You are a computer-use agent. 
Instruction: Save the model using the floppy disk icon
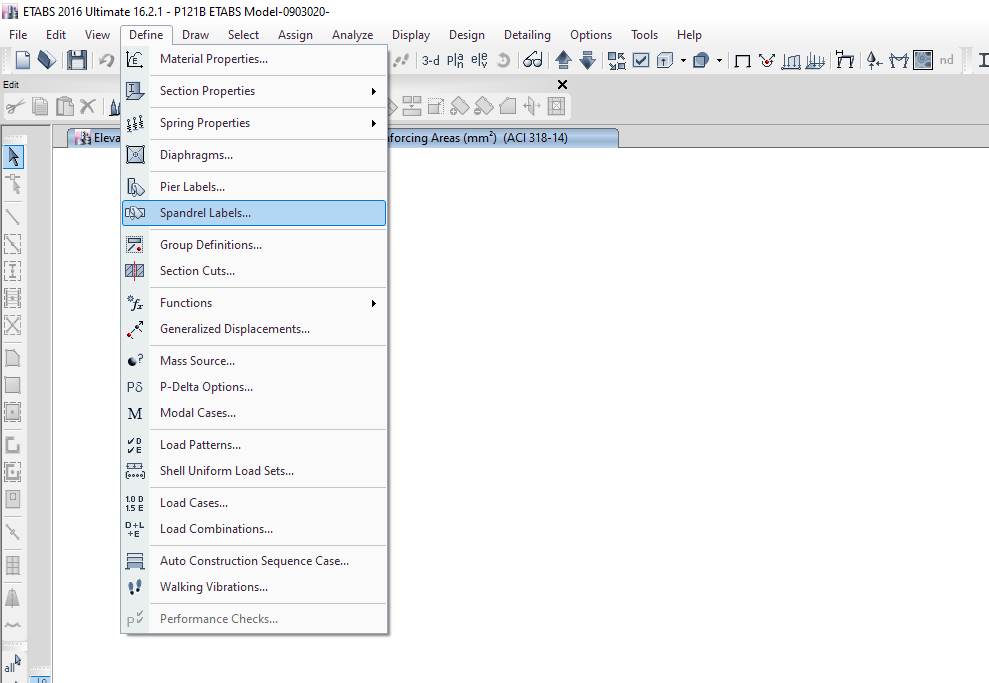pos(76,60)
